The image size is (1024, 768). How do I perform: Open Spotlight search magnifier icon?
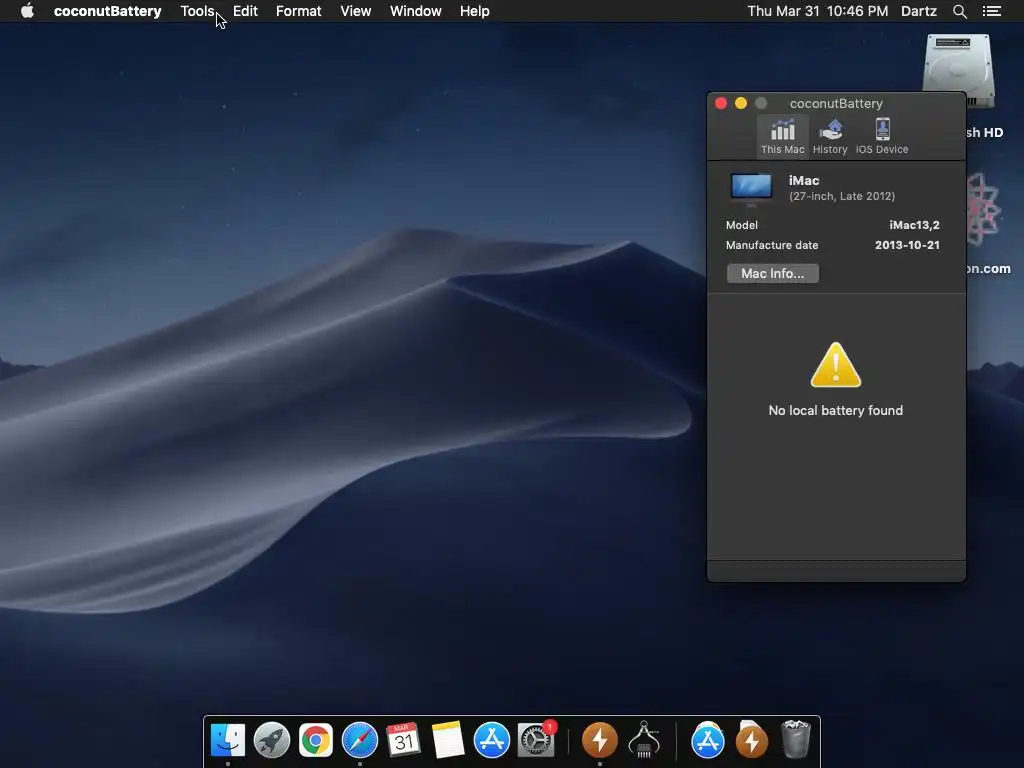[x=959, y=11]
